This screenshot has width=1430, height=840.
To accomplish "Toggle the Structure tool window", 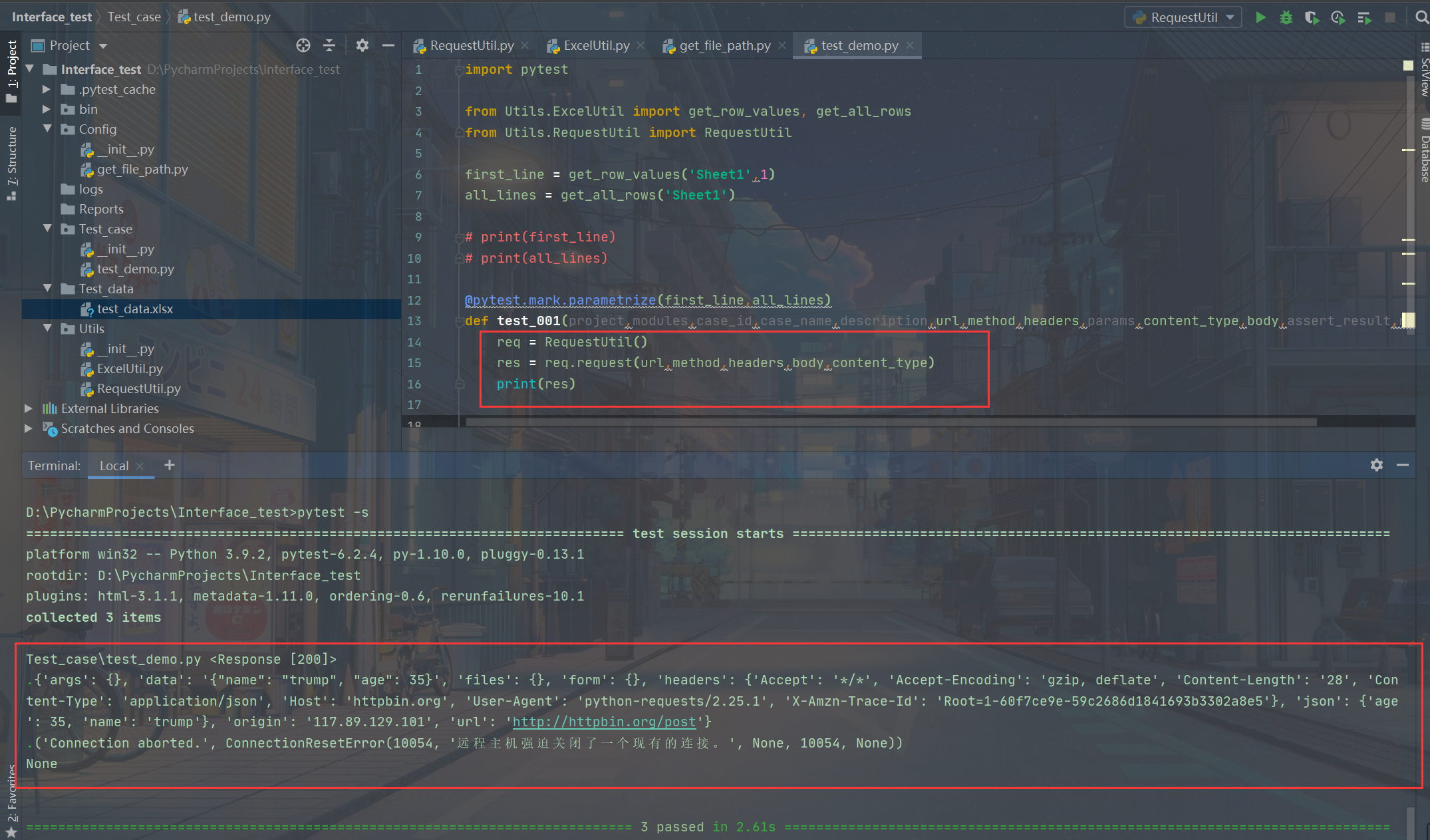I will [x=12, y=160].
